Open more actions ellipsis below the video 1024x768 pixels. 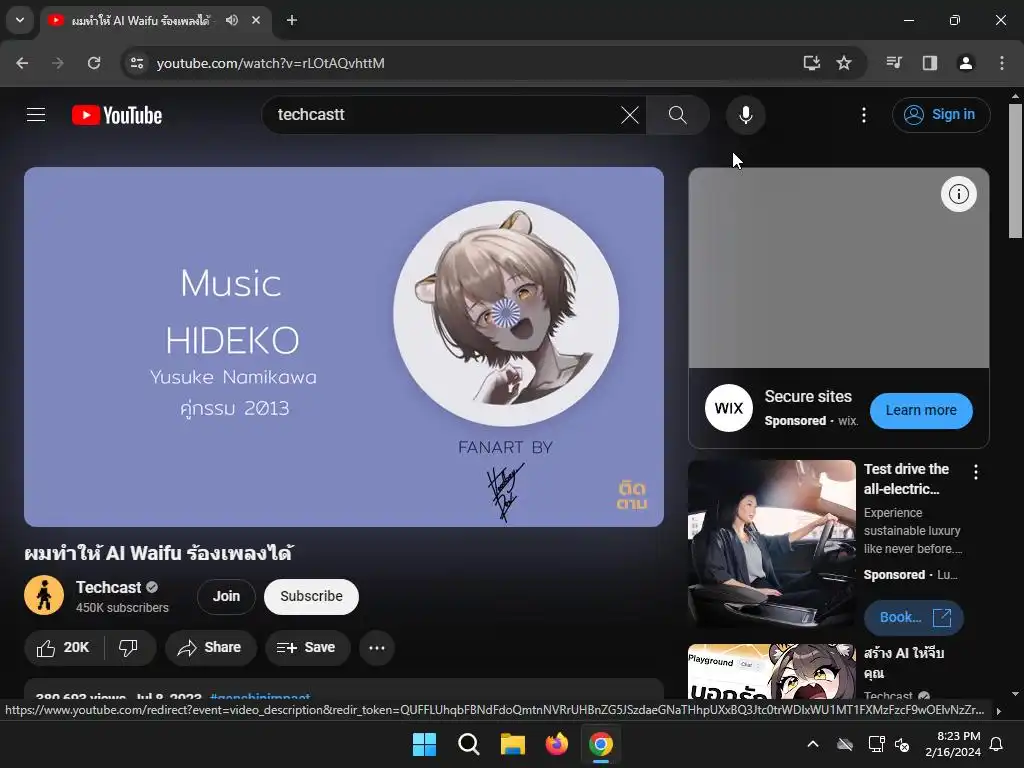pyautogui.click(x=377, y=648)
